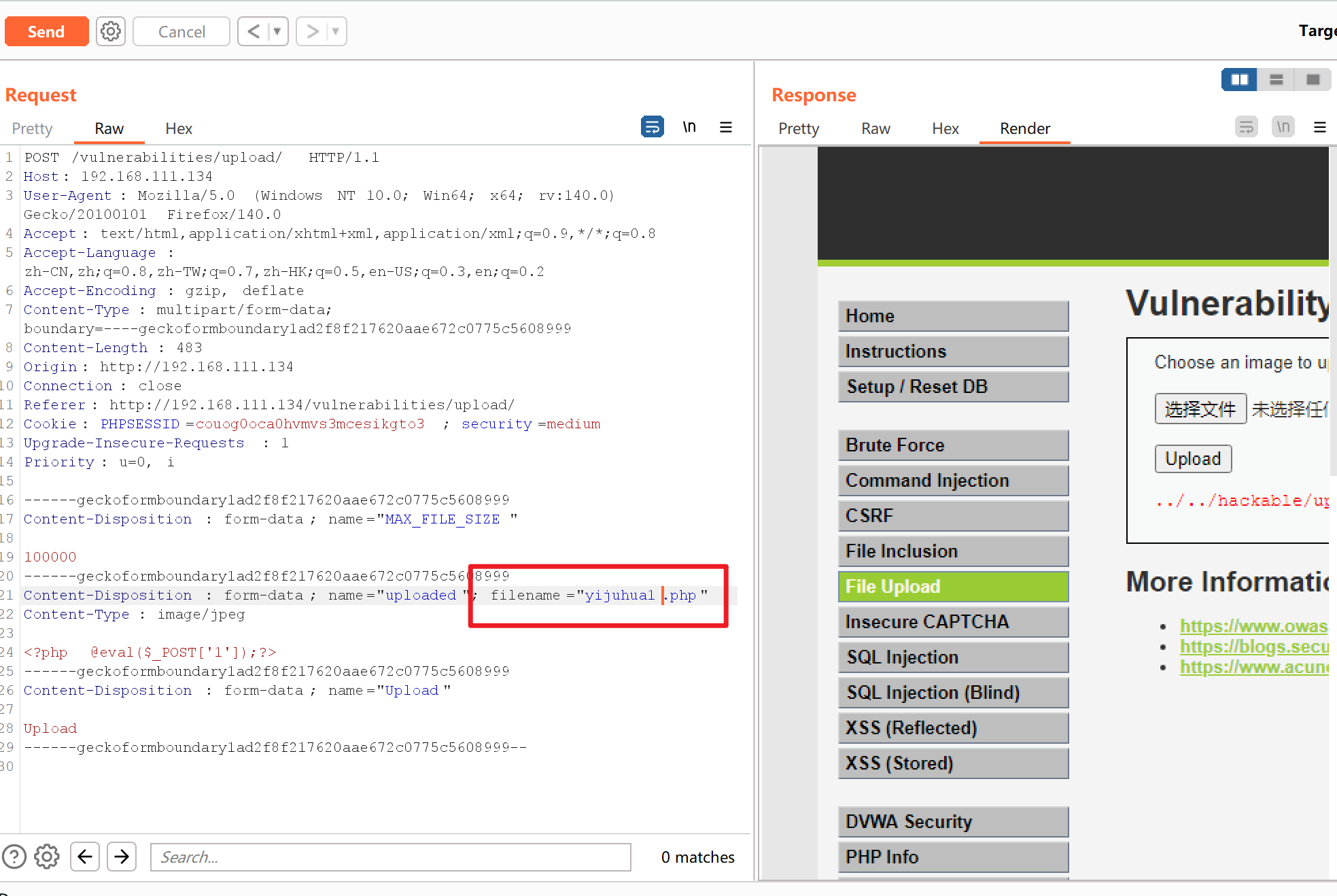
Task: Toggle word wrap in the Request panel
Action: coord(652,127)
